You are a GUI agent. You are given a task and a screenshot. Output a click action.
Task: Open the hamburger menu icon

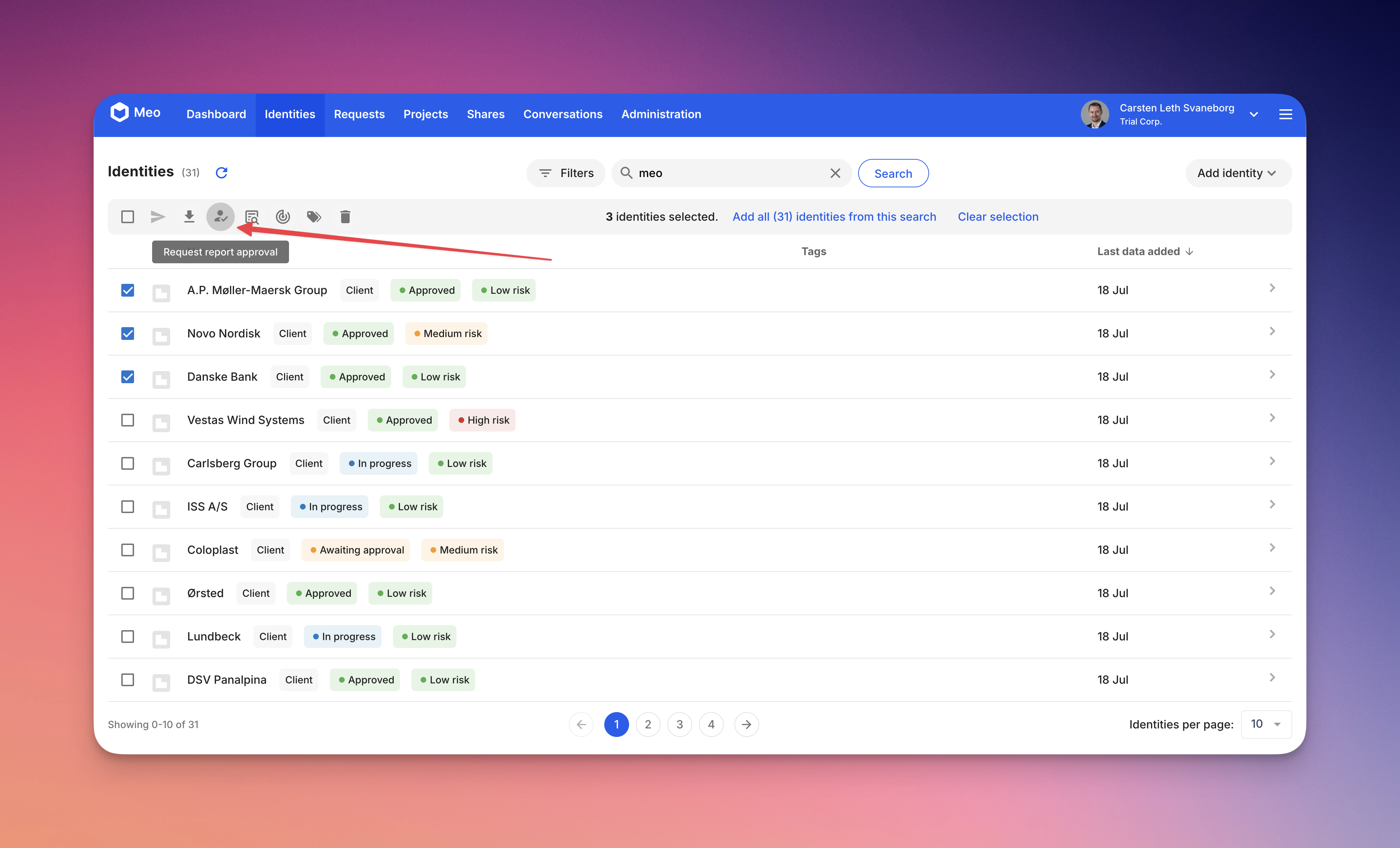(1286, 115)
